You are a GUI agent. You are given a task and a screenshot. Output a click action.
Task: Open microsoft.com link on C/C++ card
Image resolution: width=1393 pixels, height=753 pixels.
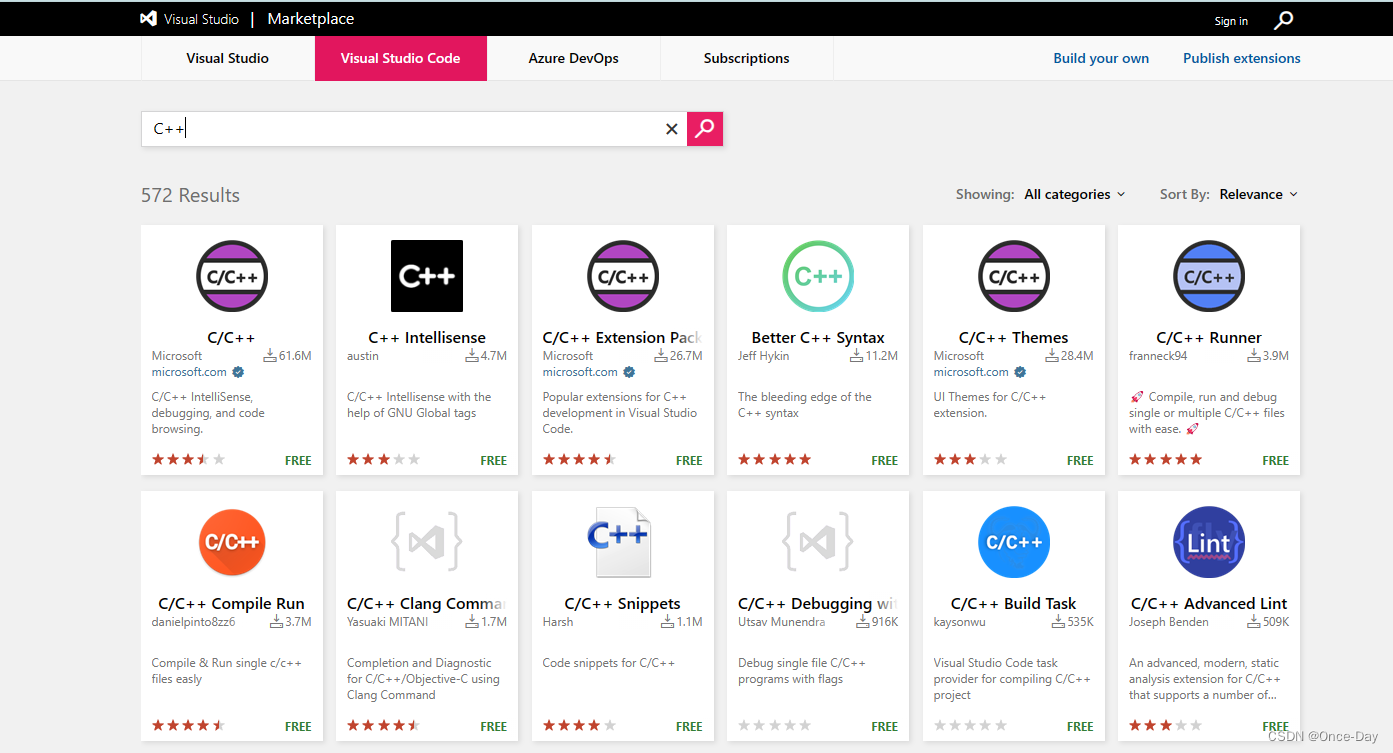[189, 372]
